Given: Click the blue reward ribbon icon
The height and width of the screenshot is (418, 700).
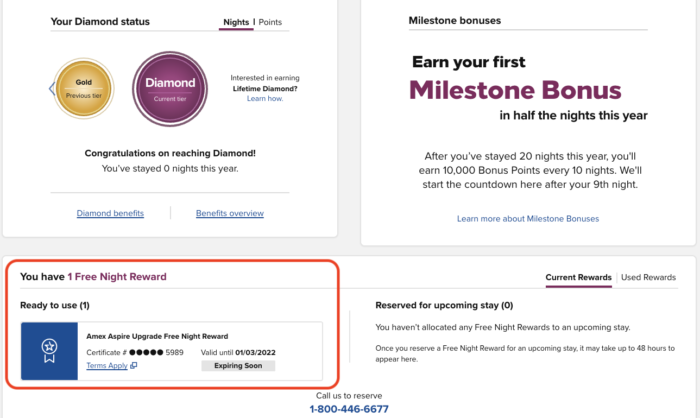Looking at the screenshot, I should point(49,351).
